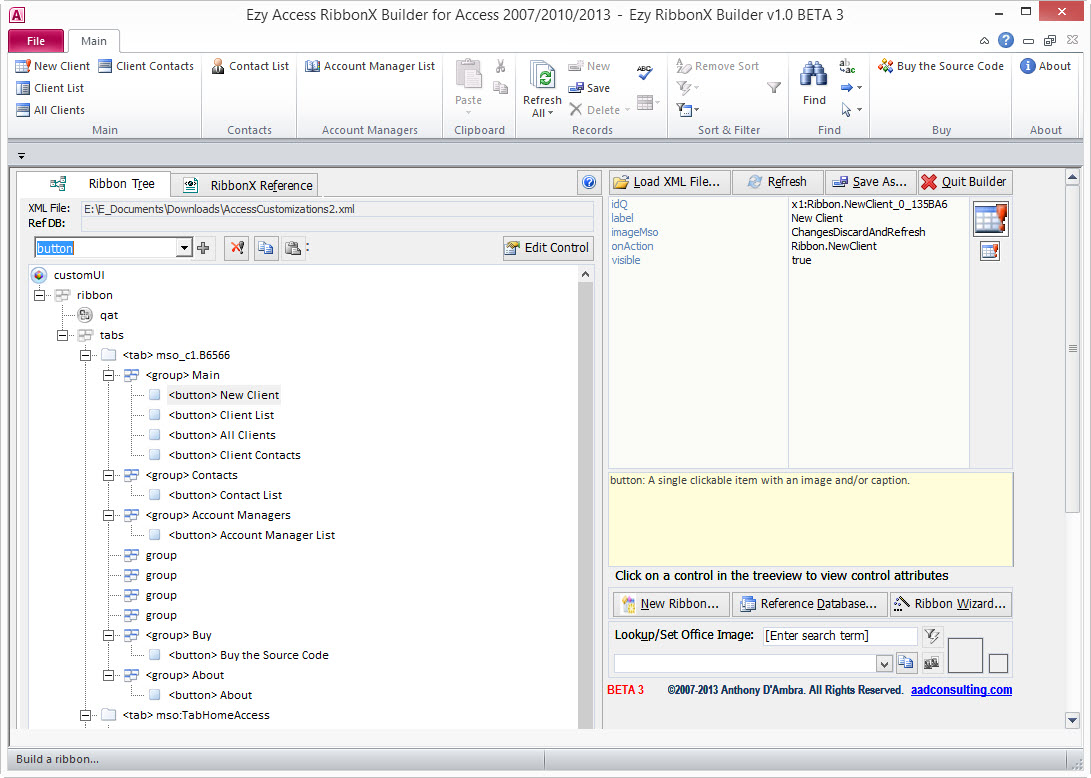Click the filter icon next to search term
The height and width of the screenshot is (778, 1091).
pyautogui.click(x=932, y=635)
